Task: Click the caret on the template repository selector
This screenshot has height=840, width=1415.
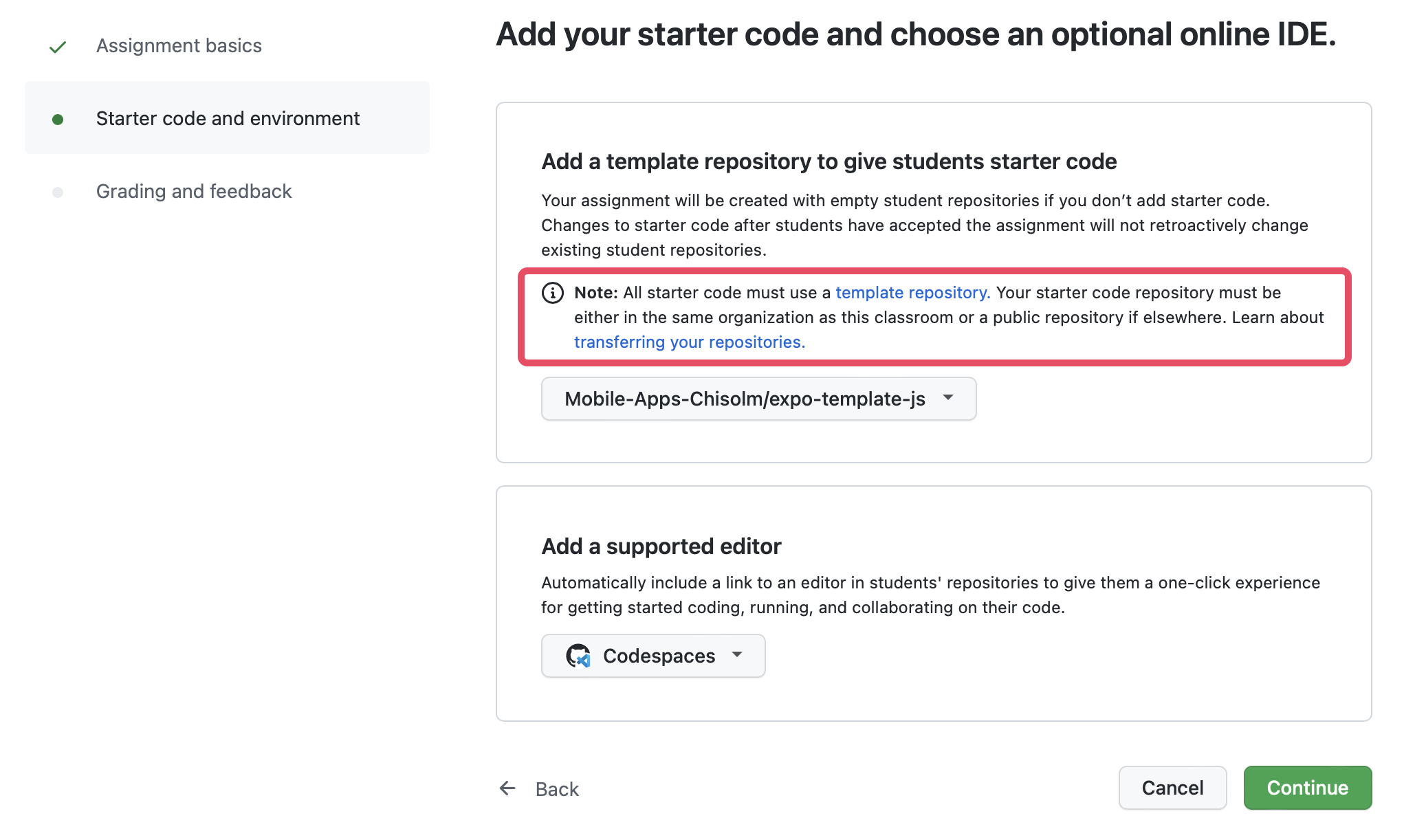Action: (x=949, y=398)
